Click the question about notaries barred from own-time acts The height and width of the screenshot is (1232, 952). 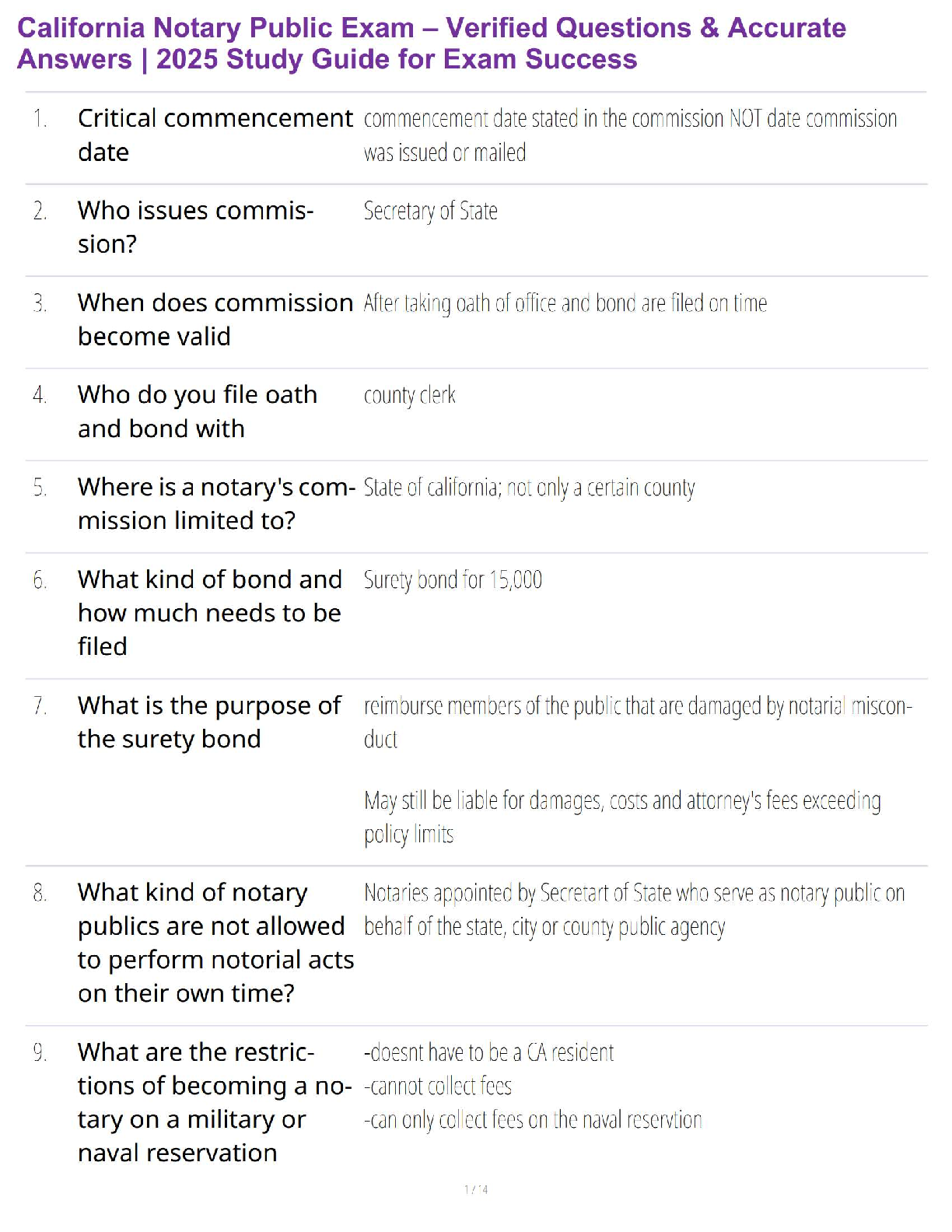tap(215, 942)
